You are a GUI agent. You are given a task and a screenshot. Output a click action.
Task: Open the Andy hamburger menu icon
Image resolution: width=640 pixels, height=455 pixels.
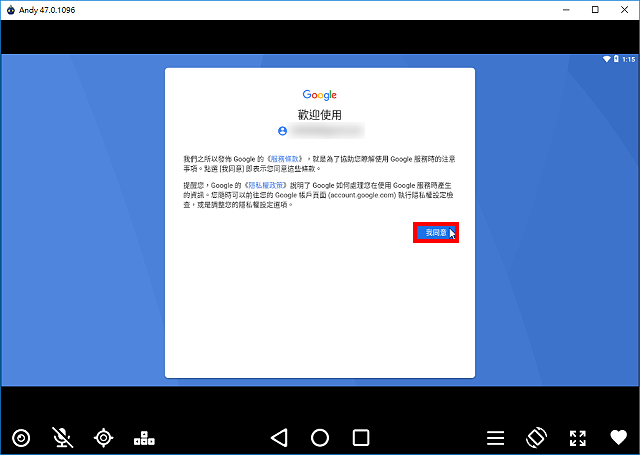pyautogui.click(x=496, y=438)
